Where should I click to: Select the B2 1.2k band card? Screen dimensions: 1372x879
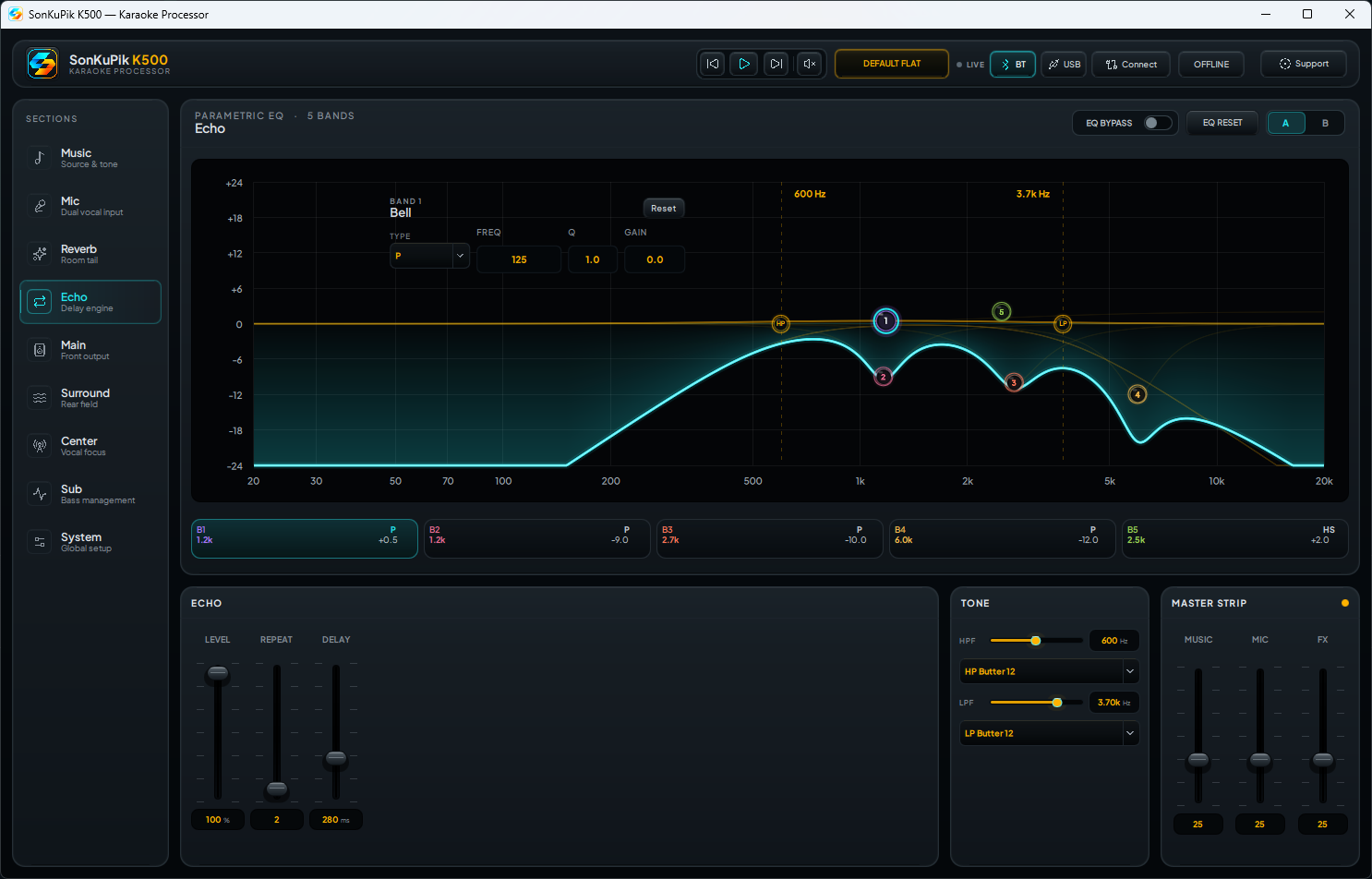click(x=536, y=538)
